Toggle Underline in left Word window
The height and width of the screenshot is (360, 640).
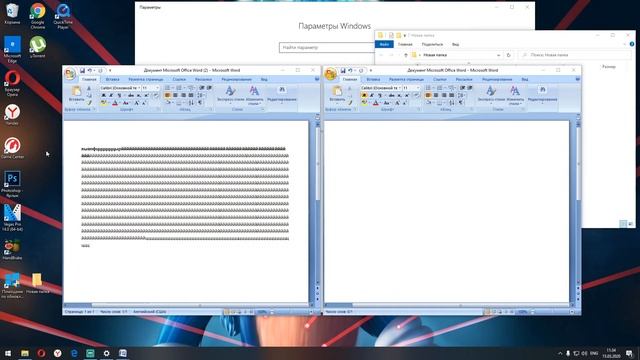click(x=119, y=95)
